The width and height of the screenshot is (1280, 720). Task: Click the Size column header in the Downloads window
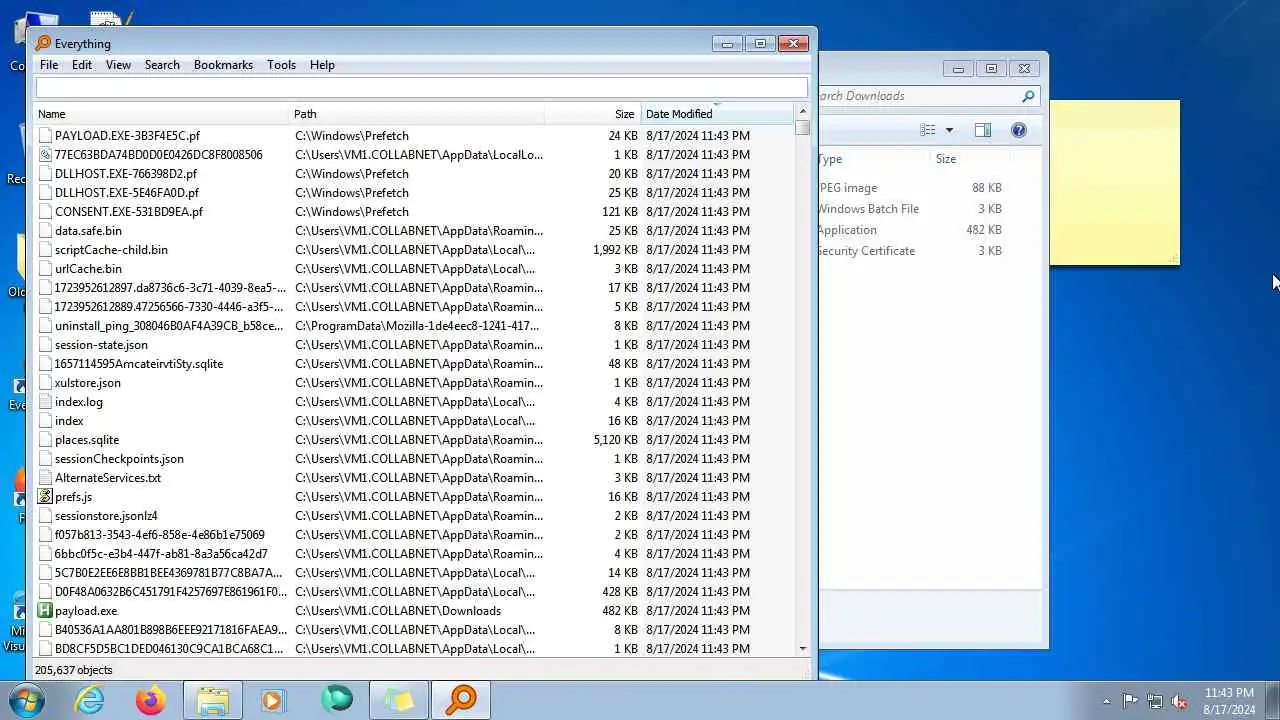(969, 159)
